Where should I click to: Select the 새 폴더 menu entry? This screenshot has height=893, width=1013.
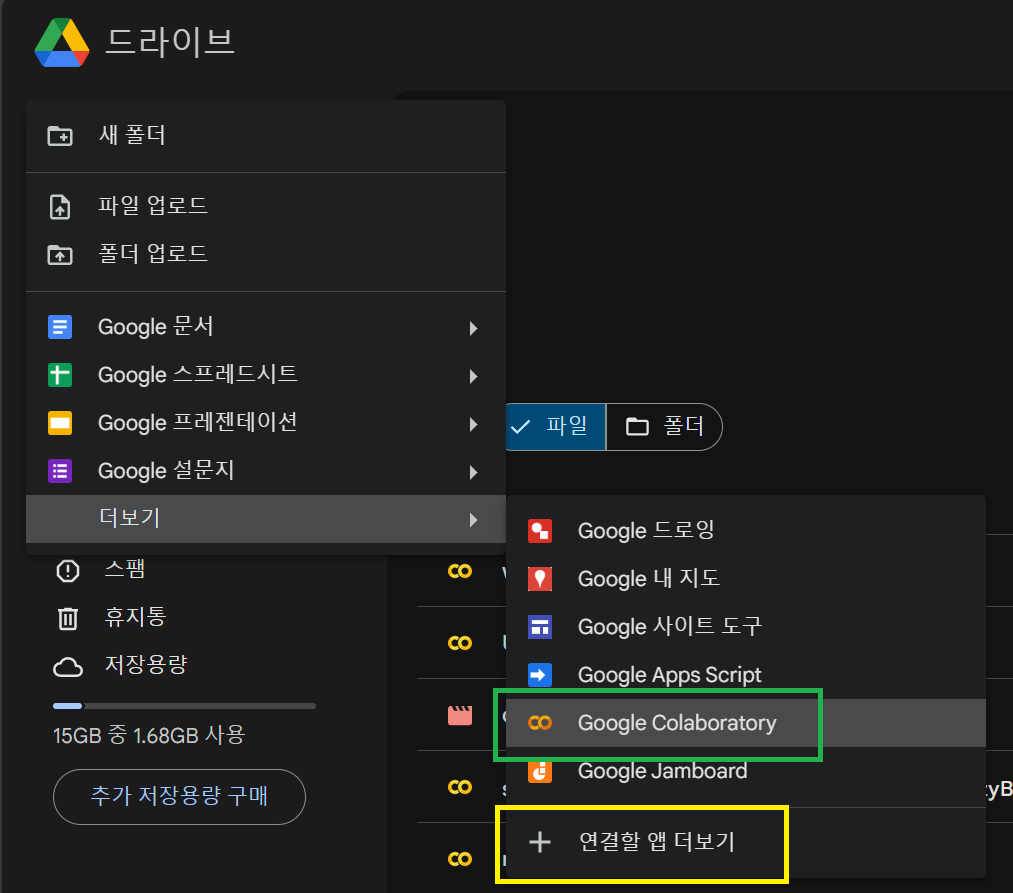[x=266, y=136]
